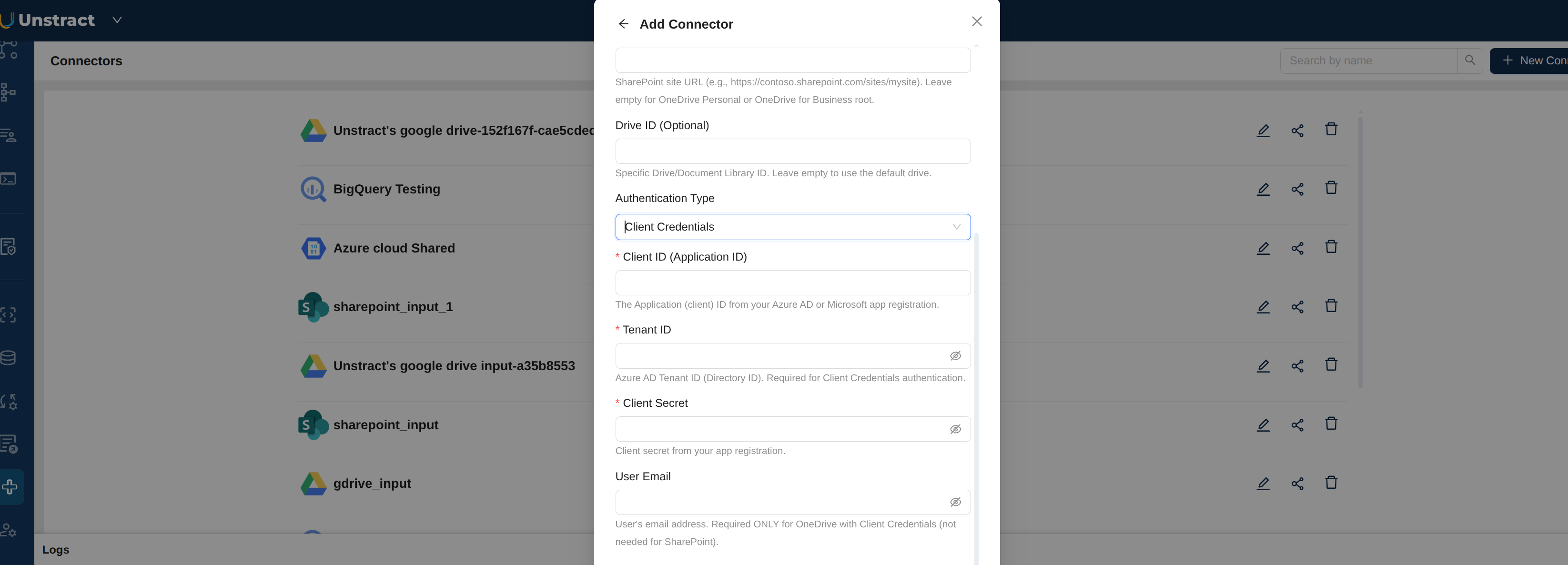This screenshot has height=565, width=1568.
Task: Open the Authentication Type dropdown
Action: tap(792, 226)
